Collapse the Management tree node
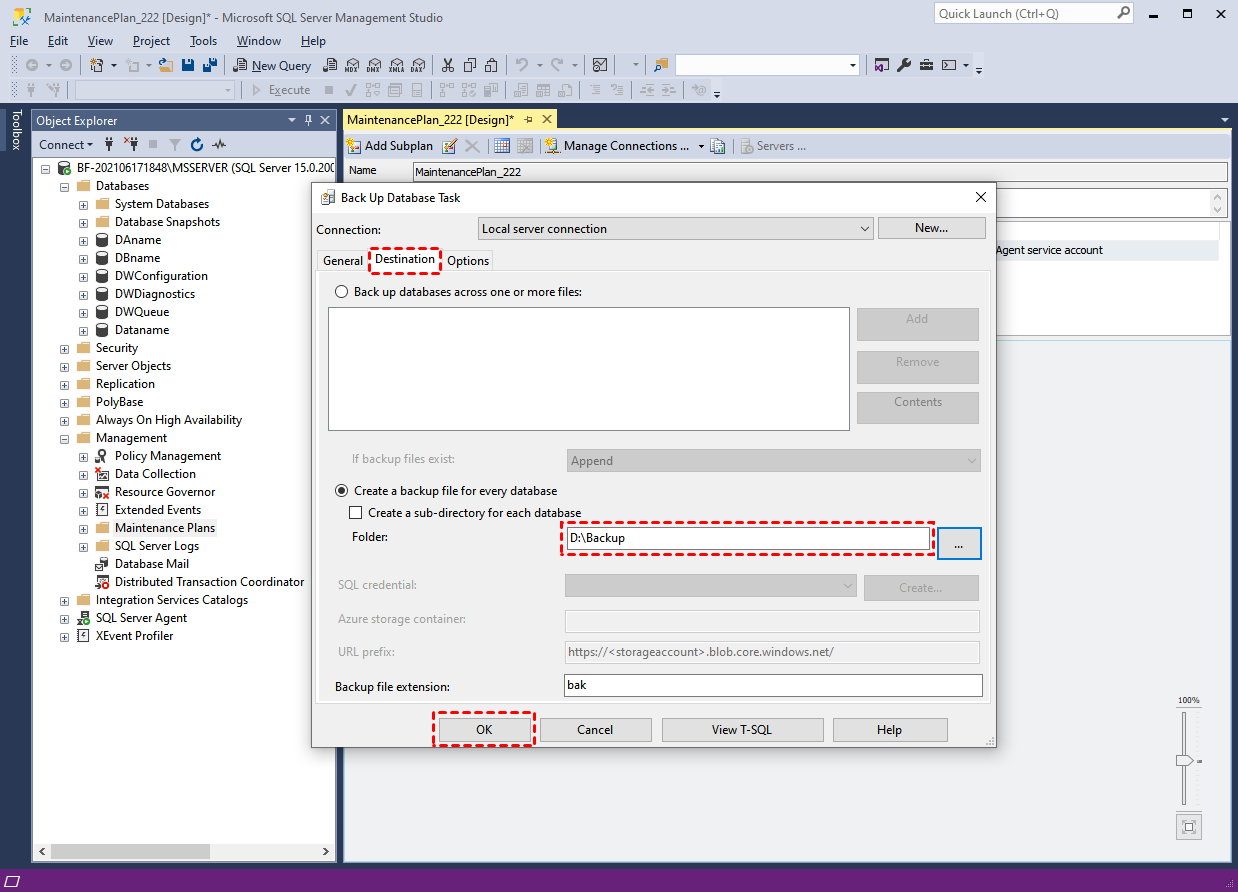The height and width of the screenshot is (892, 1238). click(64, 438)
